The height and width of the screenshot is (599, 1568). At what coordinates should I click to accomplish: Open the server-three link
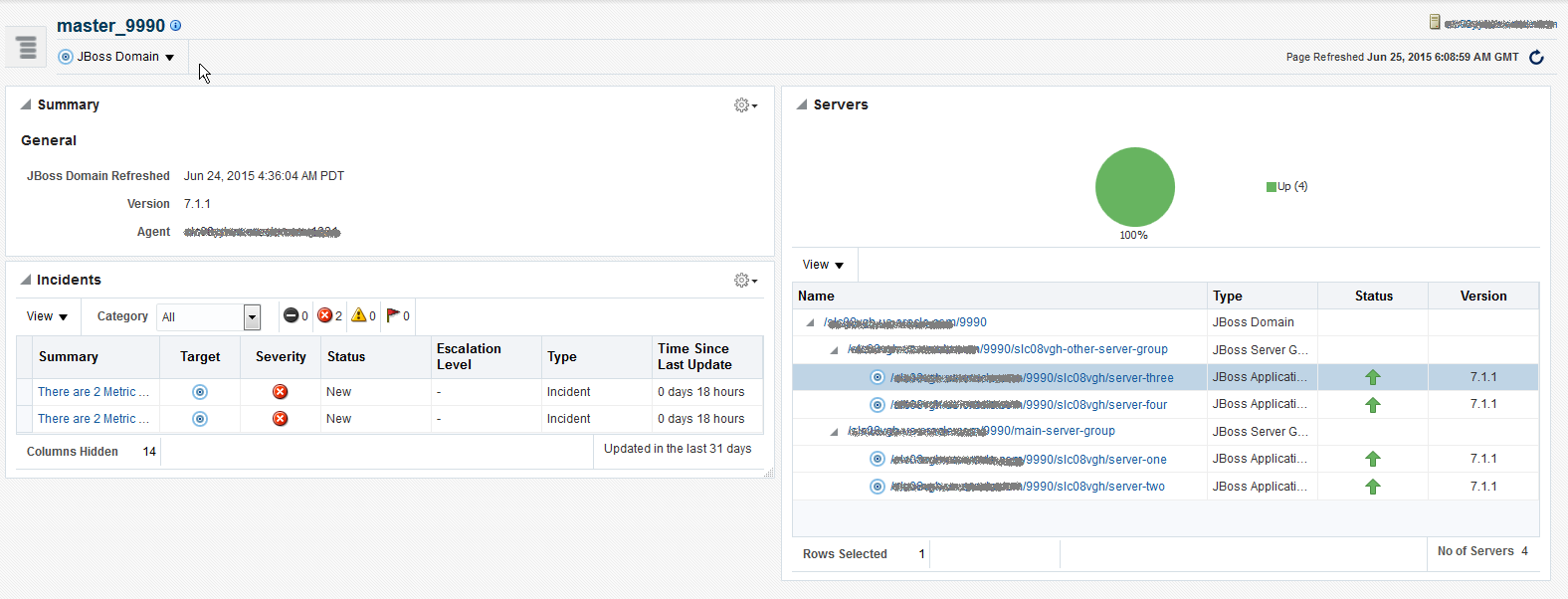pyautogui.click(x=1032, y=378)
